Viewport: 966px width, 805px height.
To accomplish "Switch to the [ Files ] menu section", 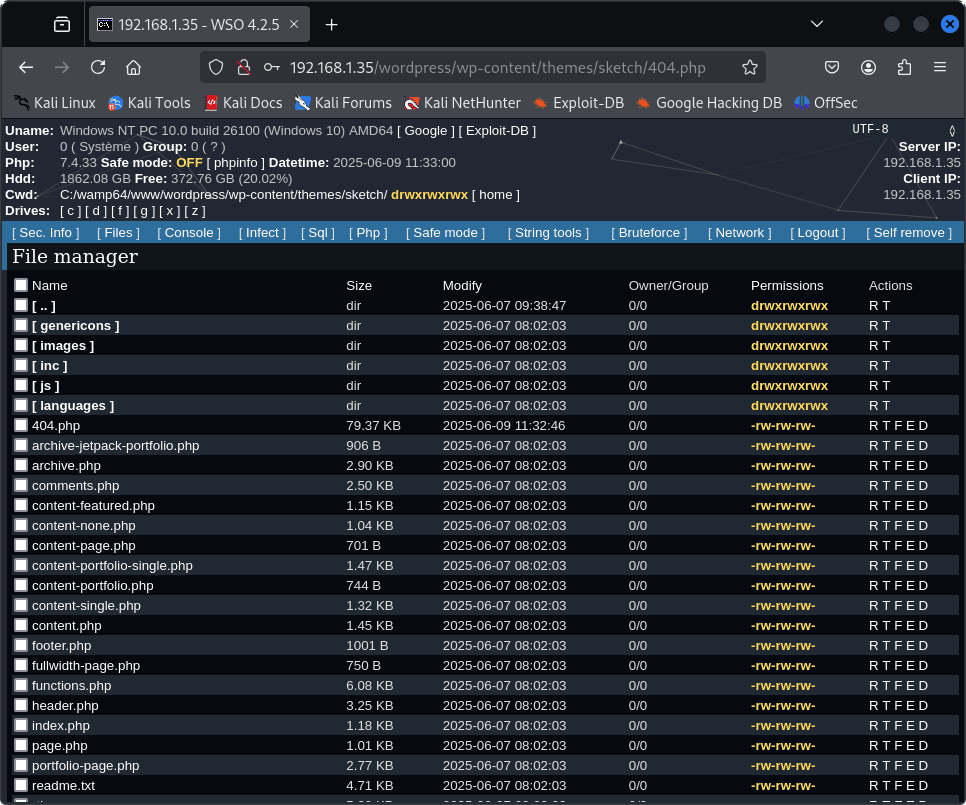I will click(x=118, y=232).
